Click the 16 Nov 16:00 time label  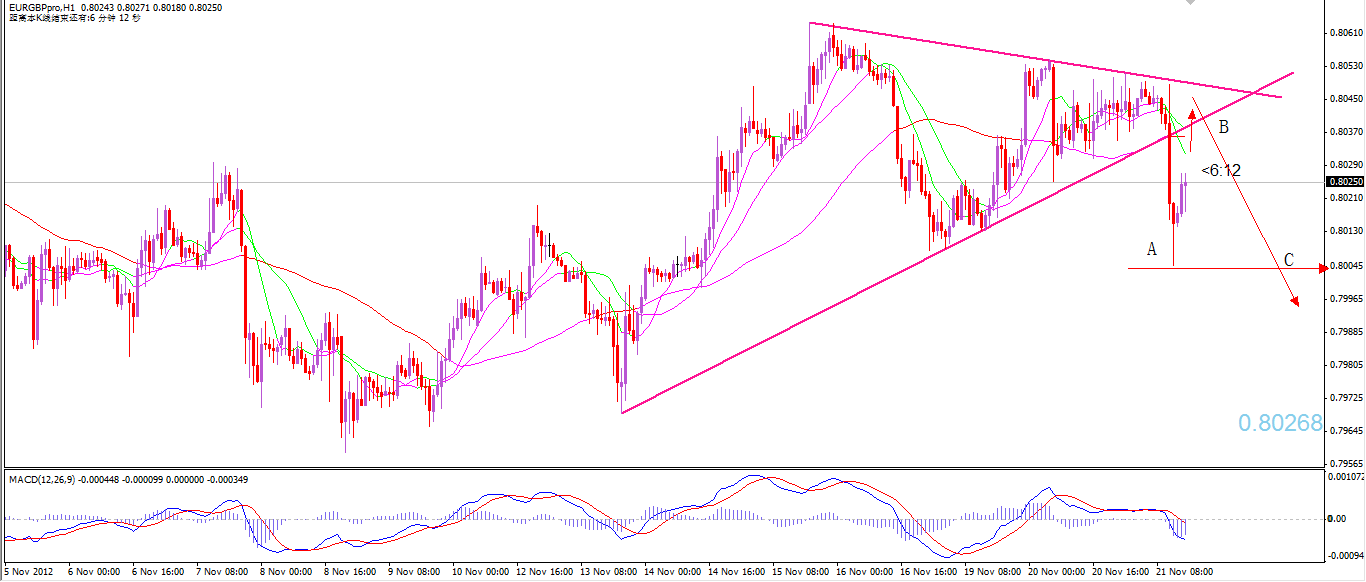pyautogui.click(x=928, y=573)
